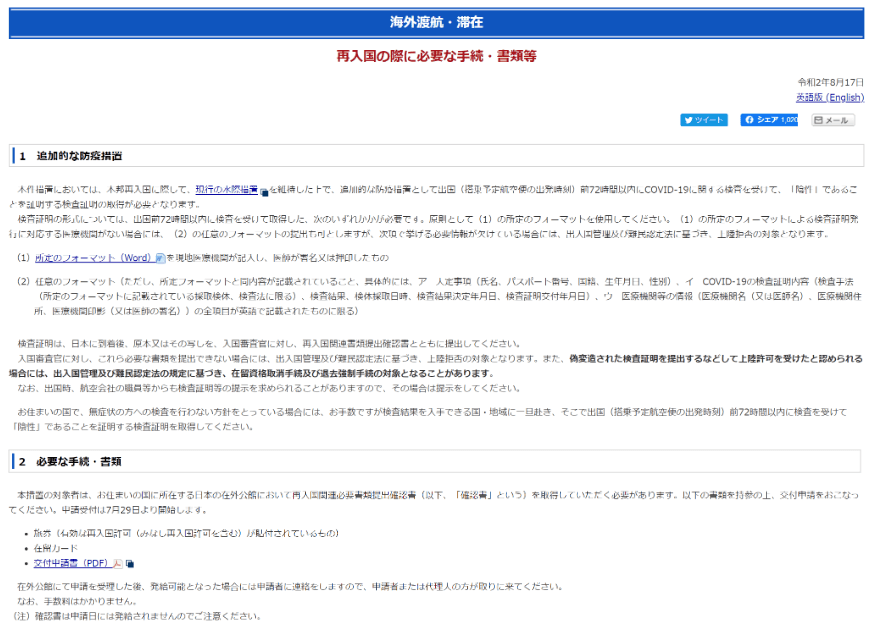876x631 pixels.
Task: Click the Twitter tweet button
Action: pos(704,120)
